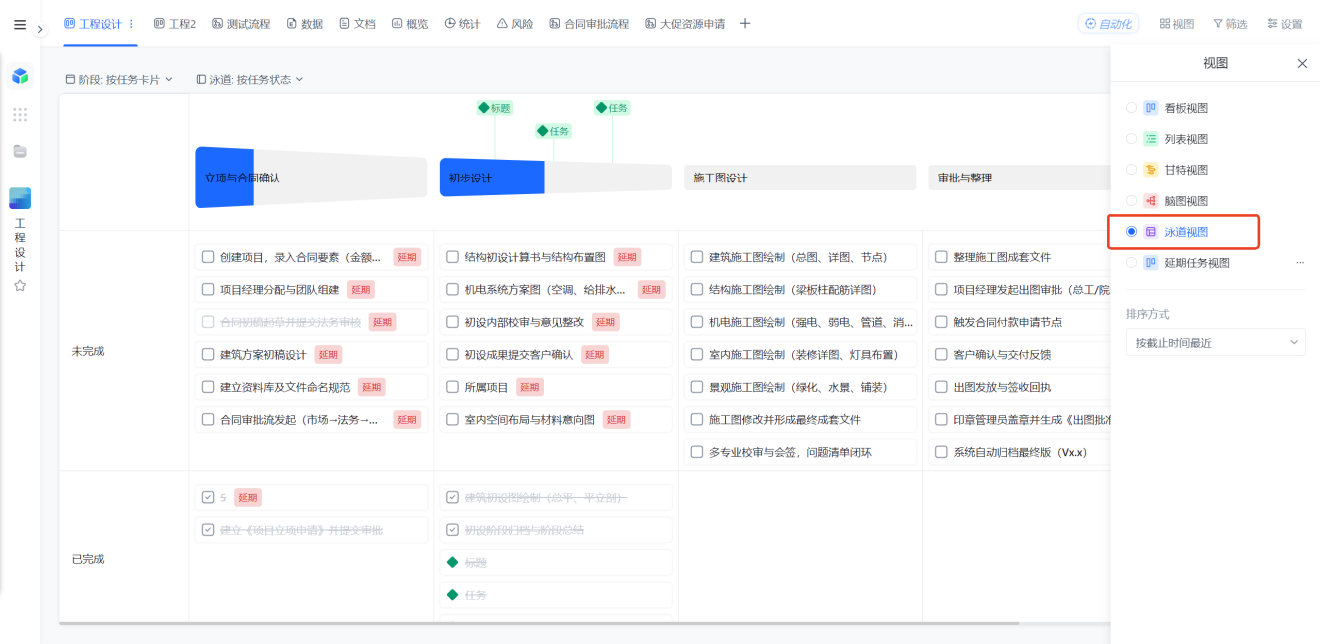Click the completed 标题 milestone diamond icon
This screenshot has width=1320, height=644.
click(453, 563)
